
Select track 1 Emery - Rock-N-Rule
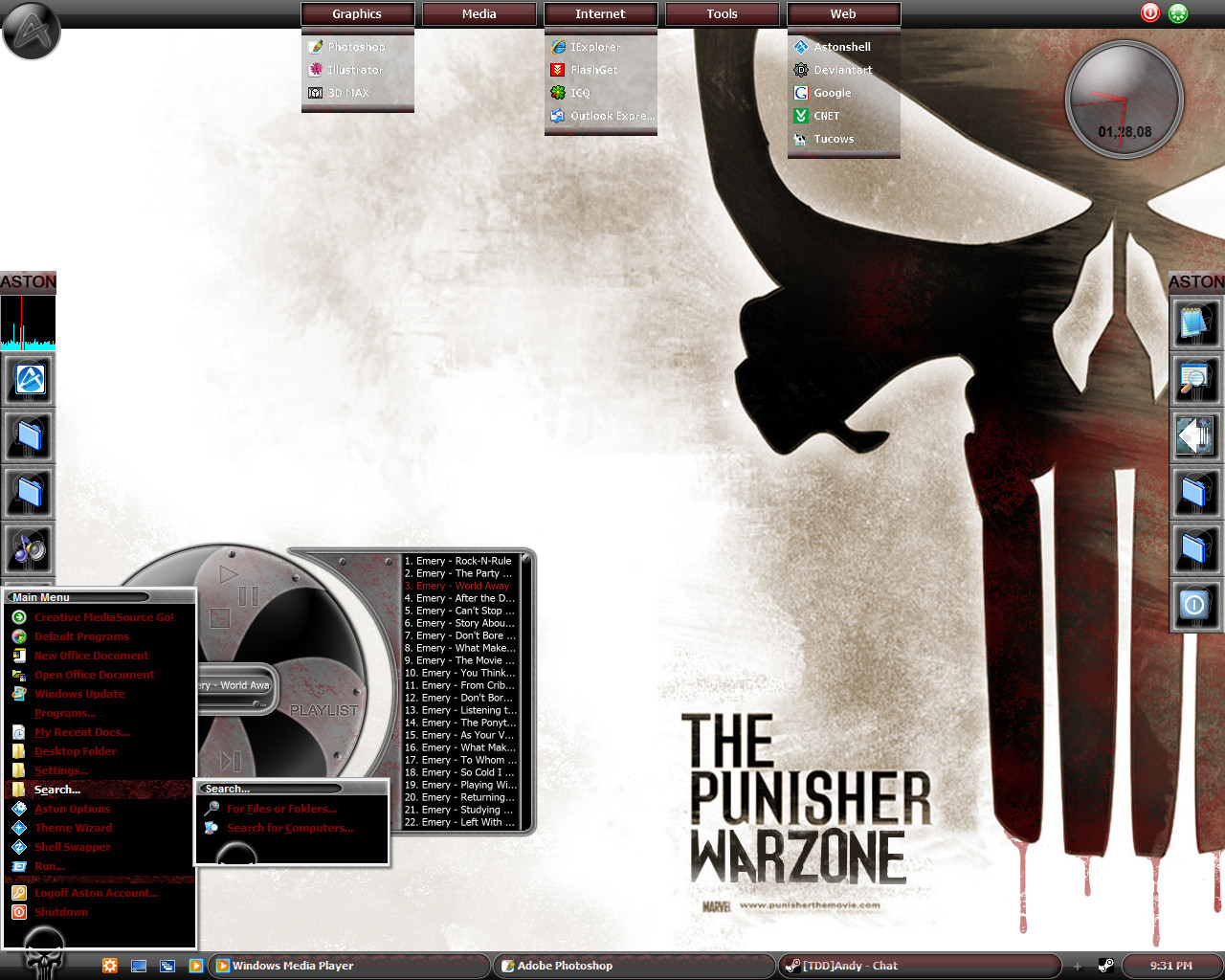pyautogui.click(x=458, y=561)
